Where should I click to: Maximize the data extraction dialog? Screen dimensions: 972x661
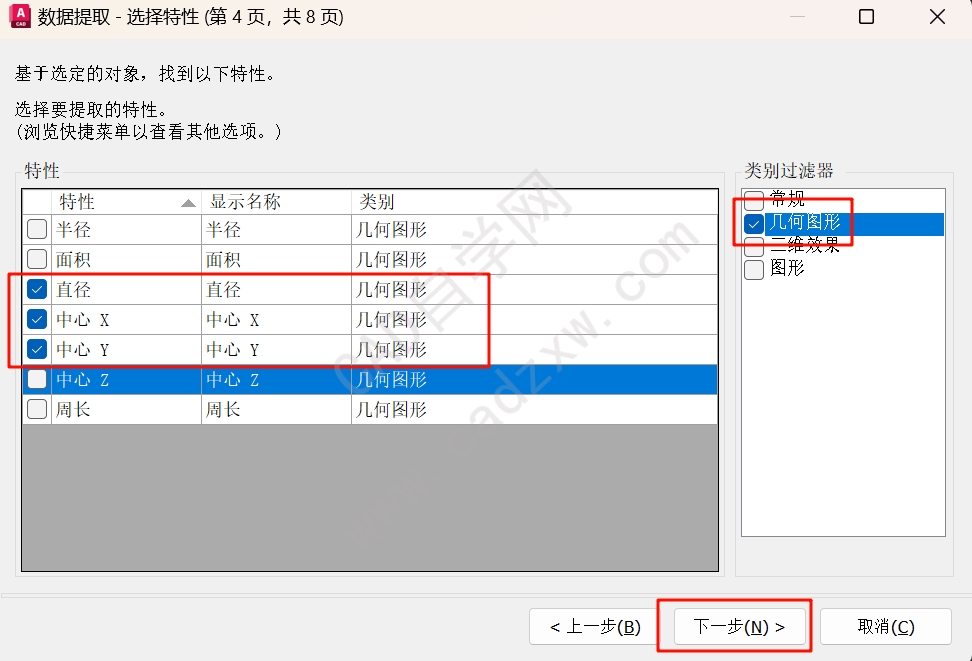(867, 17)
